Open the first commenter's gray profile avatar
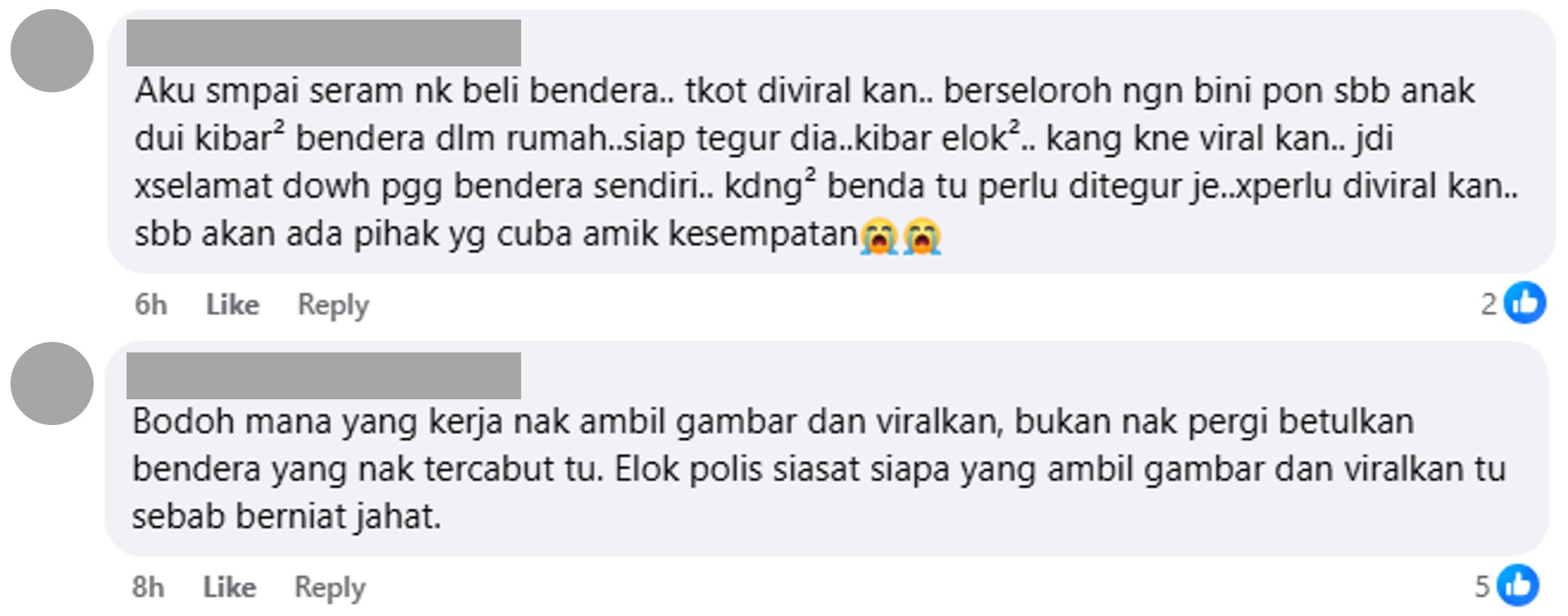 pyautogui.click(x=52, y=50)
